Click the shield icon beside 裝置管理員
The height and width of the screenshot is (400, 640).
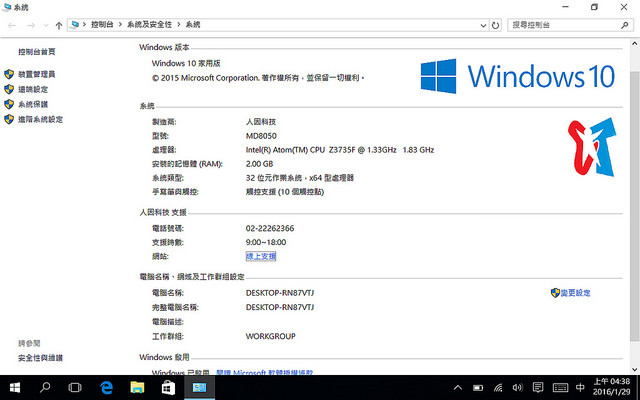click(9, 74)
